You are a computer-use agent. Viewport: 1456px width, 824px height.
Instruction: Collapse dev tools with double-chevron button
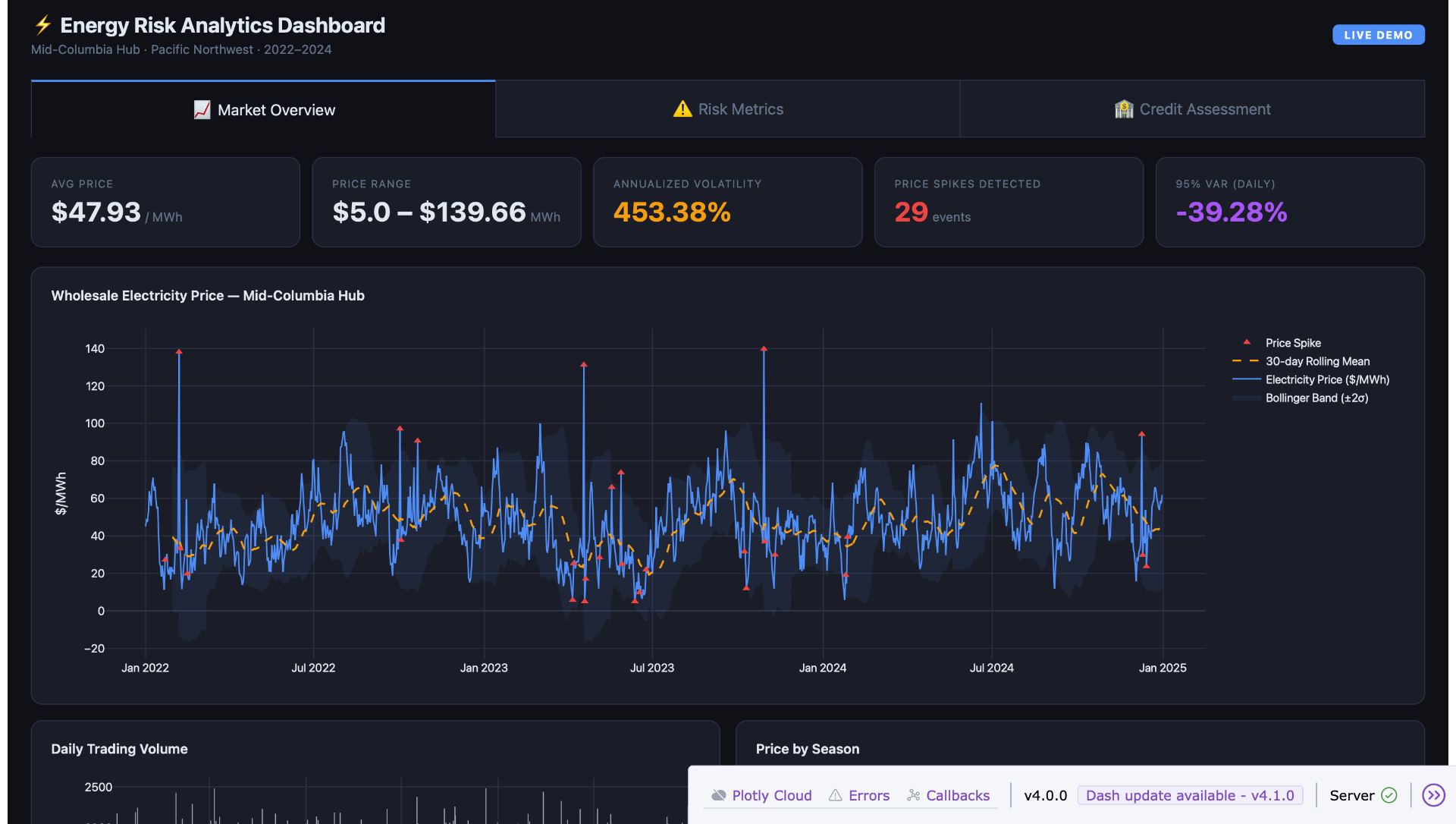pos(1433,795)
